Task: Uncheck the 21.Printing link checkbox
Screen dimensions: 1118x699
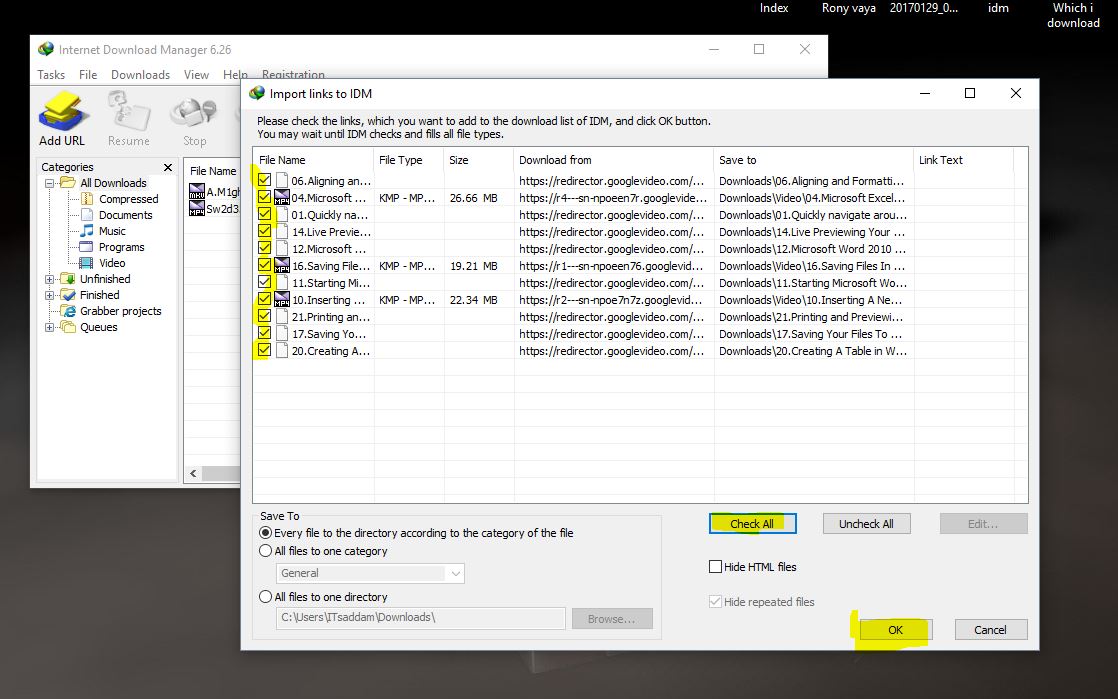Action: [265, 317]
